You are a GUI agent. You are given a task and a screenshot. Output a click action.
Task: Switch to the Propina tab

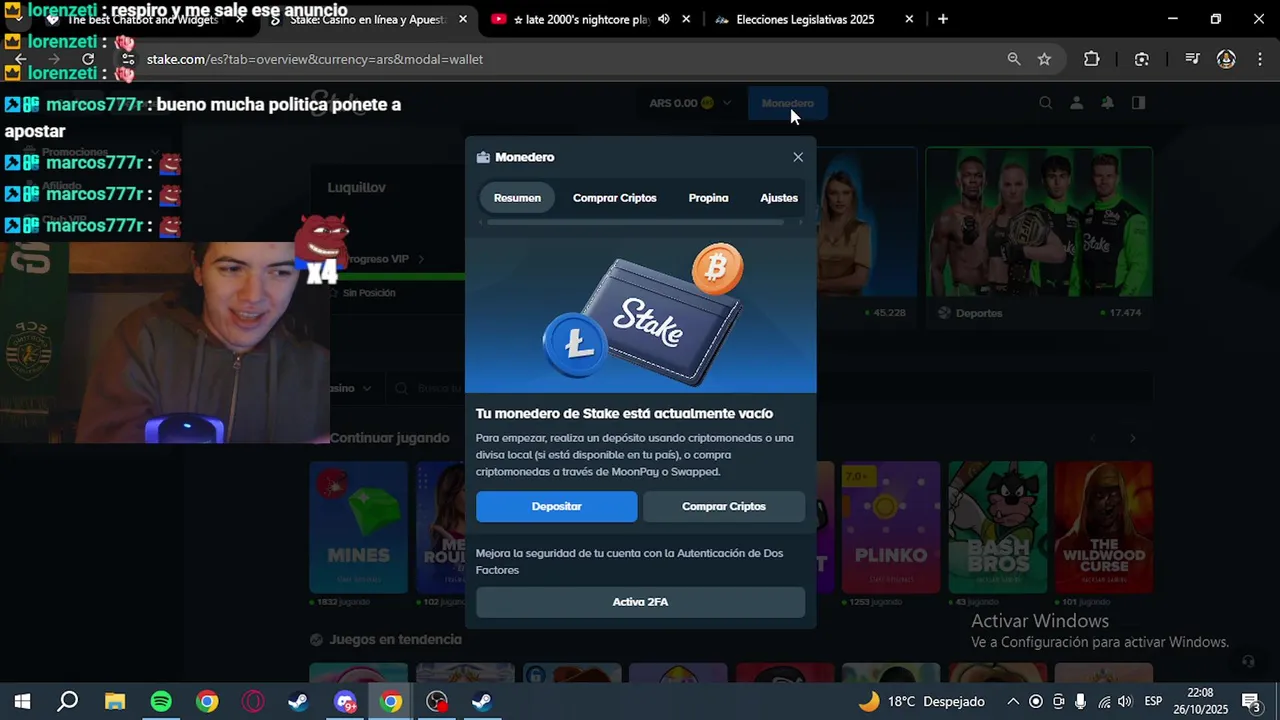[708, 198]
